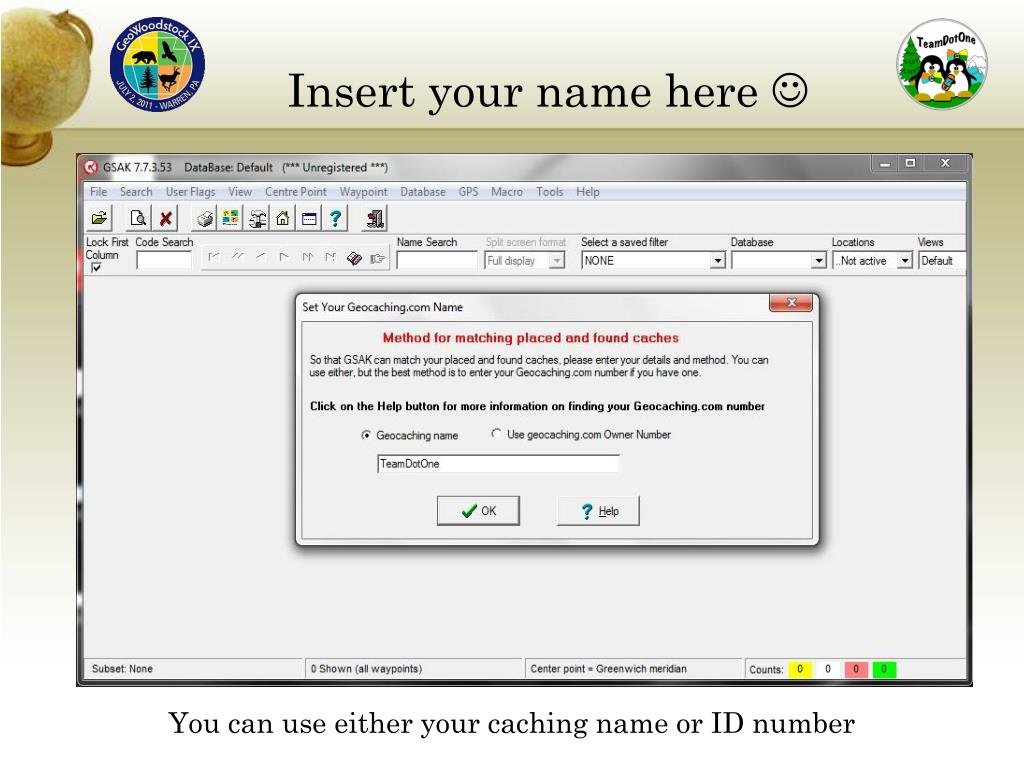Click the page search preview icon

coord(138,218)
